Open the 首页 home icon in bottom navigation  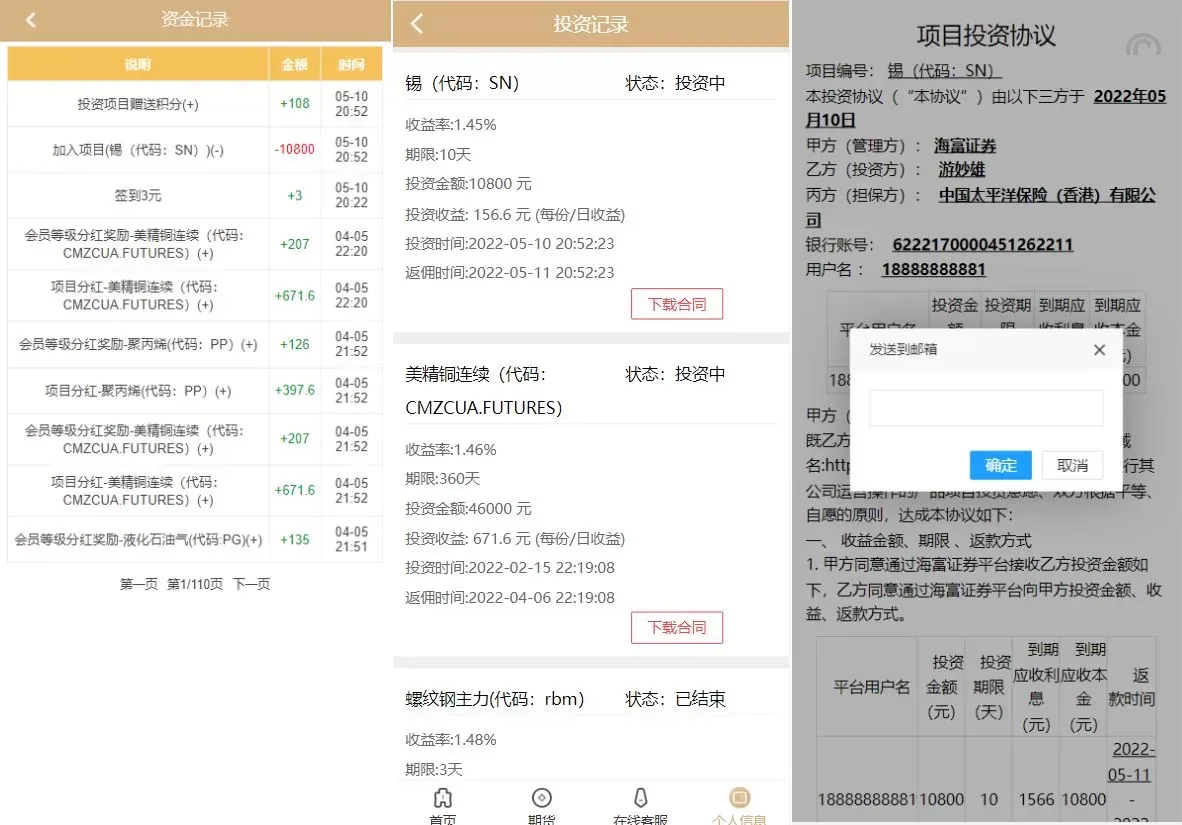(x=442, y=799)
